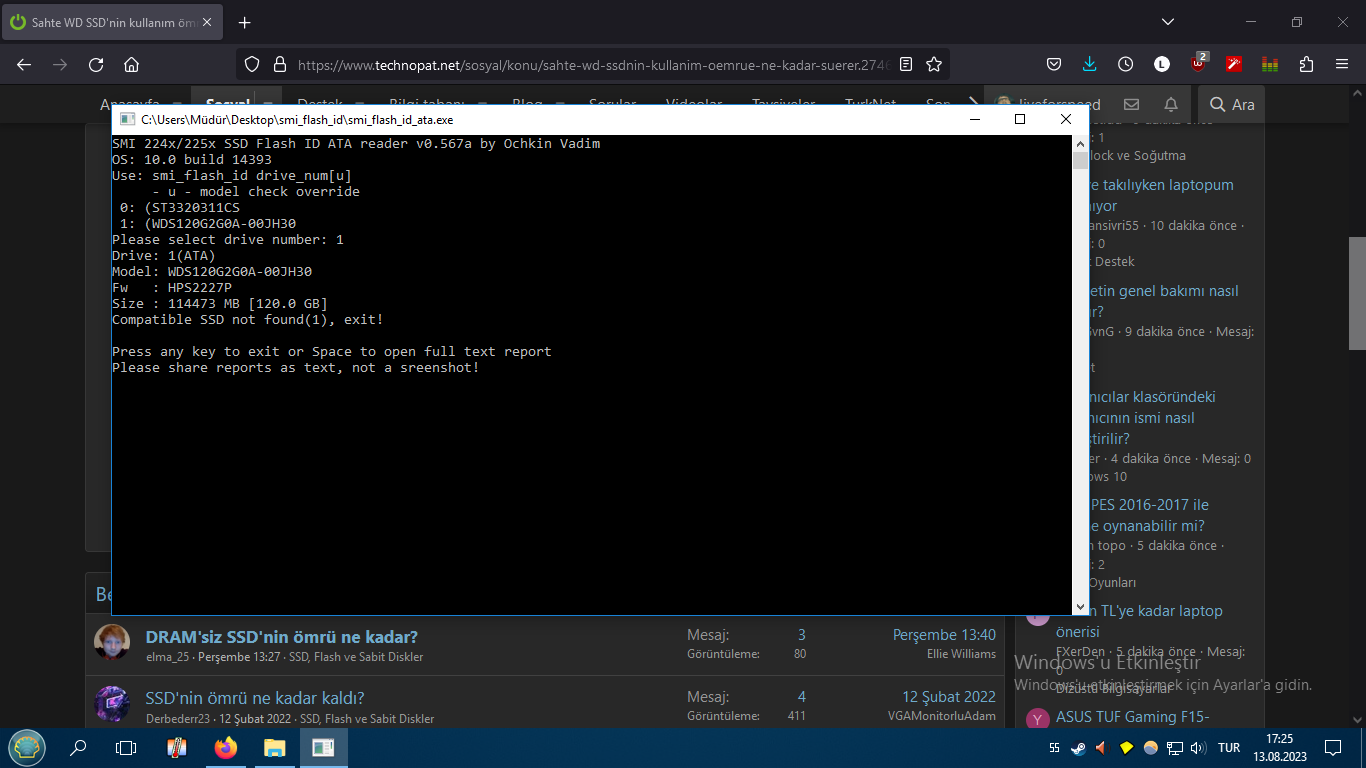The width and height of the screenshot is (1366, 768).
Task: Open latest post dated Perşembe 13:40
Action: 944,635
